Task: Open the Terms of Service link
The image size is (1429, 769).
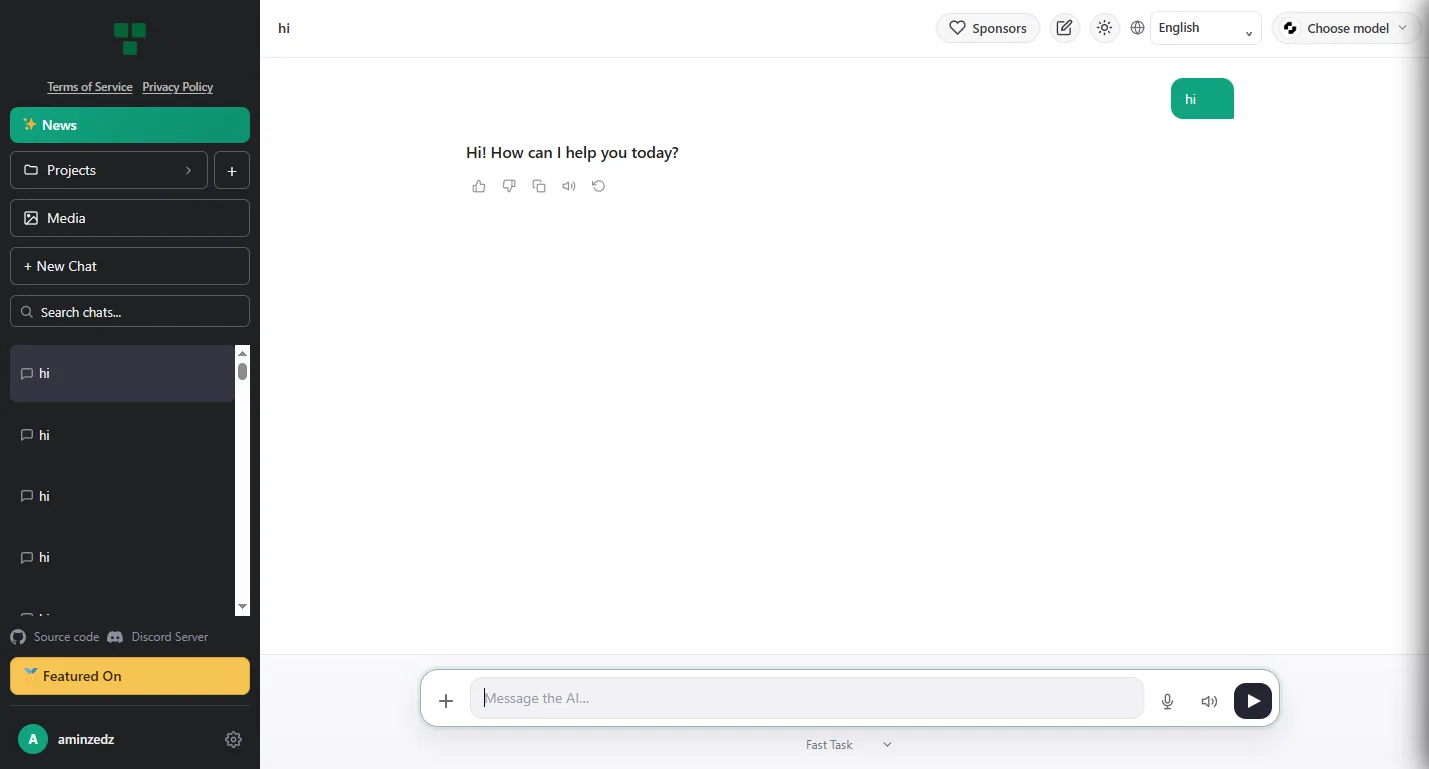Action: [90, 87]
